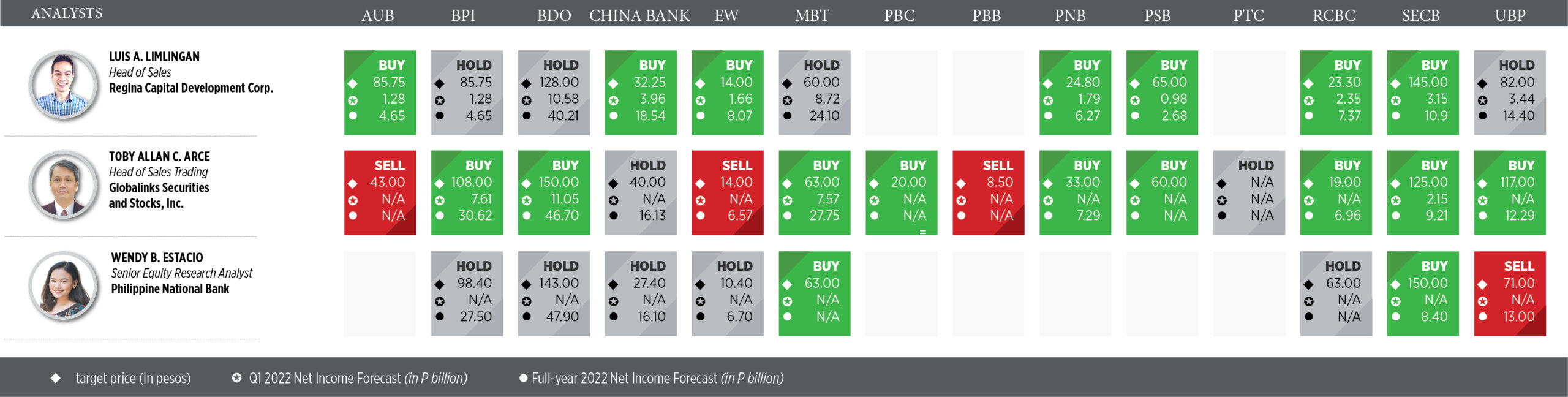Click the circle full-year forecast legend icon
The width and height of the screenshot is (1568, 397).
coord(523,378)
